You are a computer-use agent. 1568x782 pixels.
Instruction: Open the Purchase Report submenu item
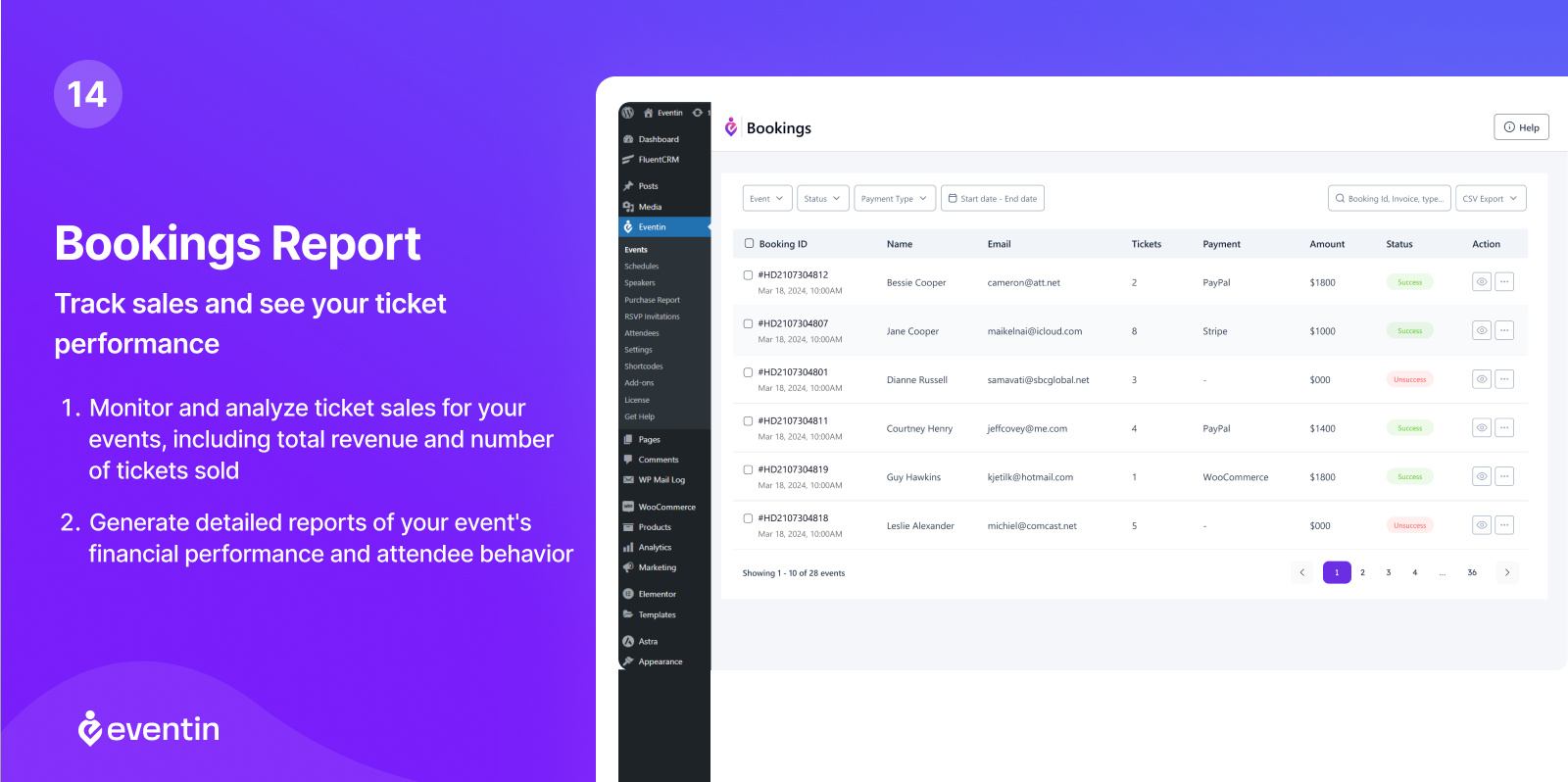(652, 300)
